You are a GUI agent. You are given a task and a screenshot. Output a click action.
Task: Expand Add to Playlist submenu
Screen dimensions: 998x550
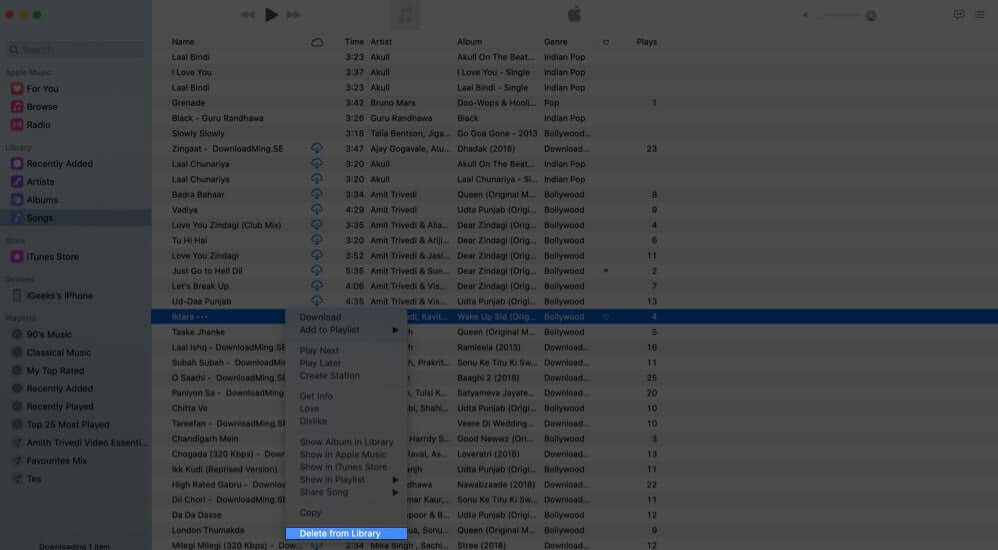346,330
